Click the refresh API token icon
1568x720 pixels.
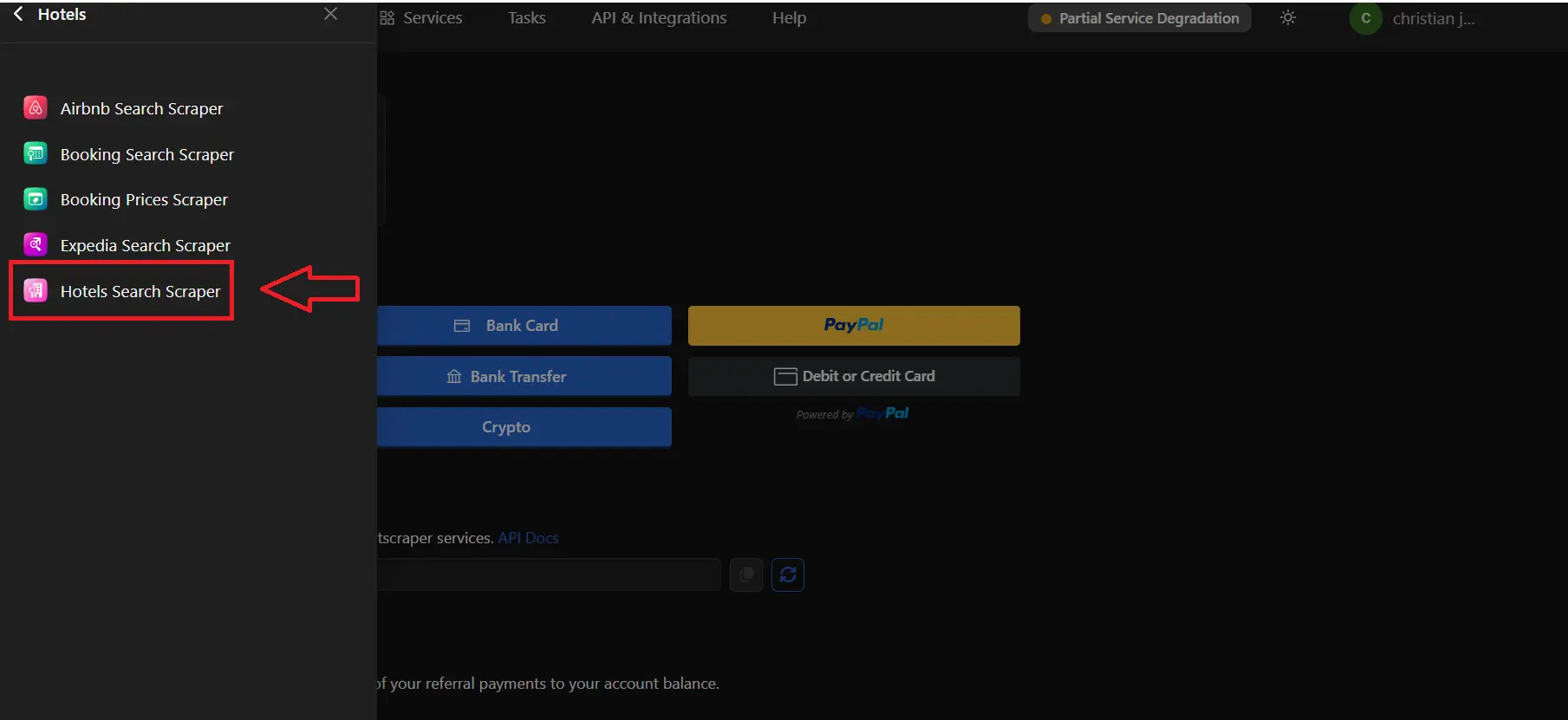coord(787,574)
